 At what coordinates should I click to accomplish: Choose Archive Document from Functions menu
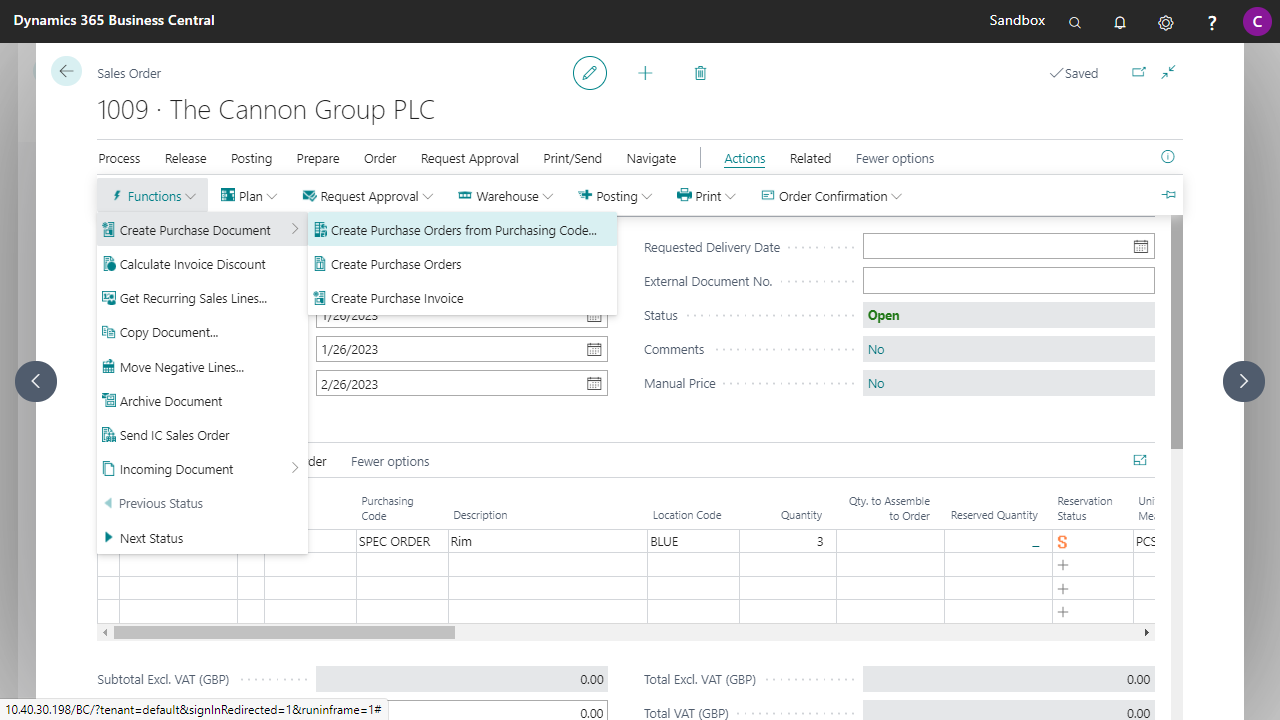tap(171, 401)
